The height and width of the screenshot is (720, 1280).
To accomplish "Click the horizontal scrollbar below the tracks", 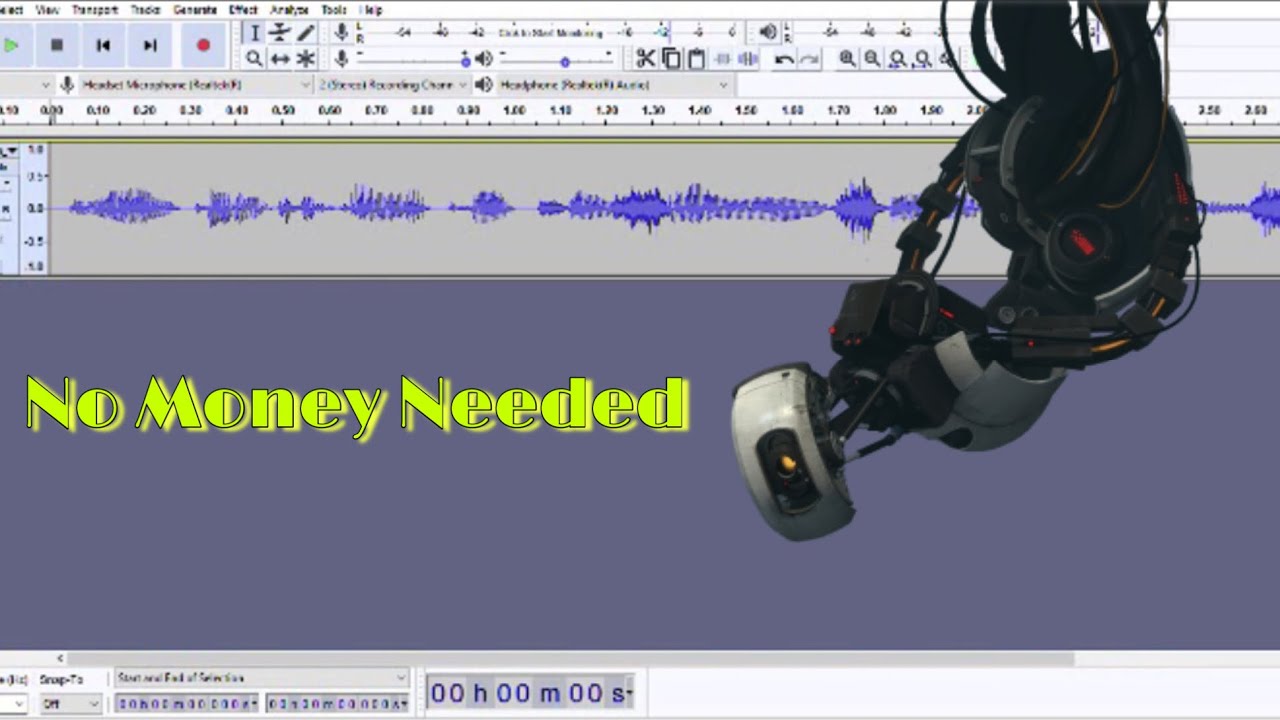I will (571, 658).
